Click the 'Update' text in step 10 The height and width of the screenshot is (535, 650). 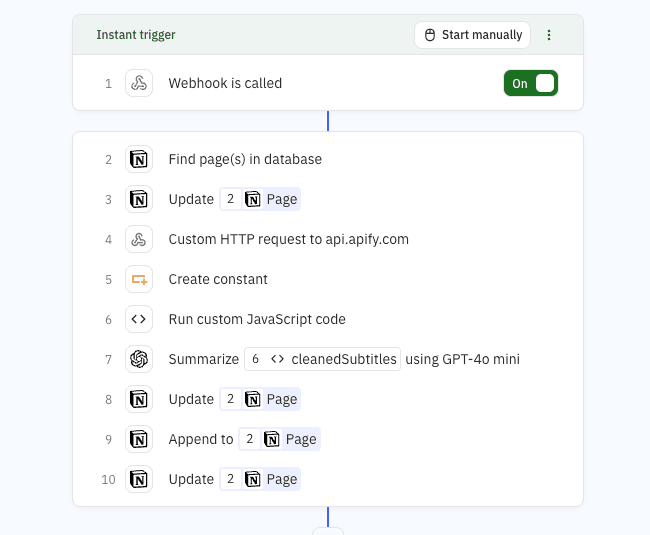point(191,479)
